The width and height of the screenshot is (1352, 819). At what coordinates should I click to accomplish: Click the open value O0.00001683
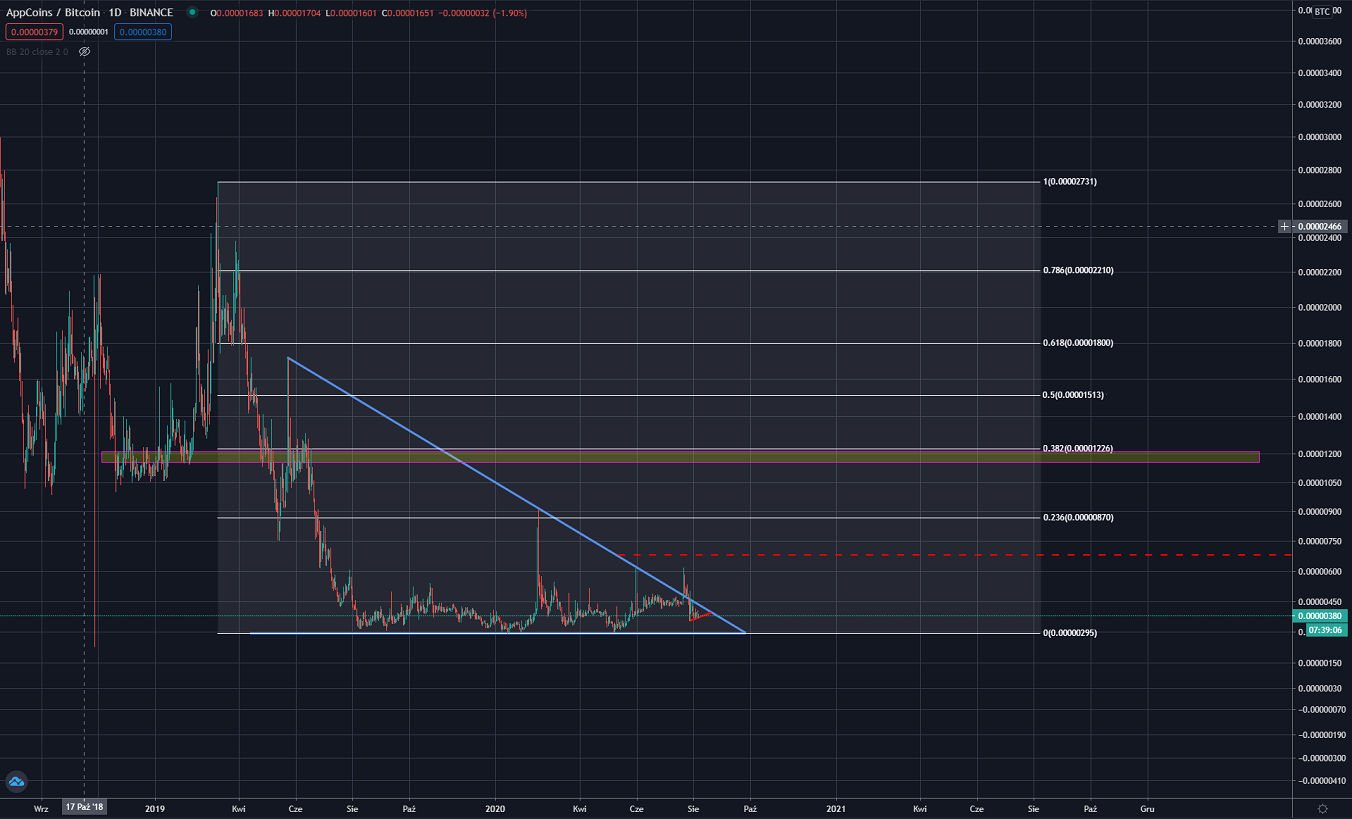(x=236, y=13)
